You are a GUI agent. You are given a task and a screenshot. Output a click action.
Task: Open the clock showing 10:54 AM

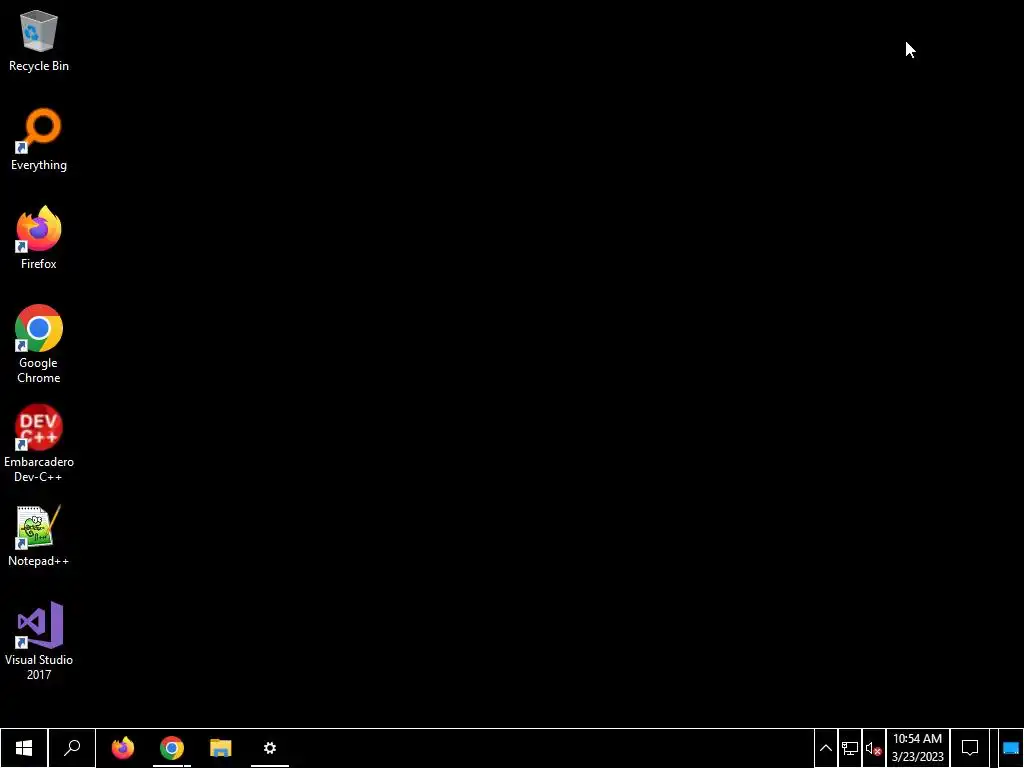[x=918, y=748]
